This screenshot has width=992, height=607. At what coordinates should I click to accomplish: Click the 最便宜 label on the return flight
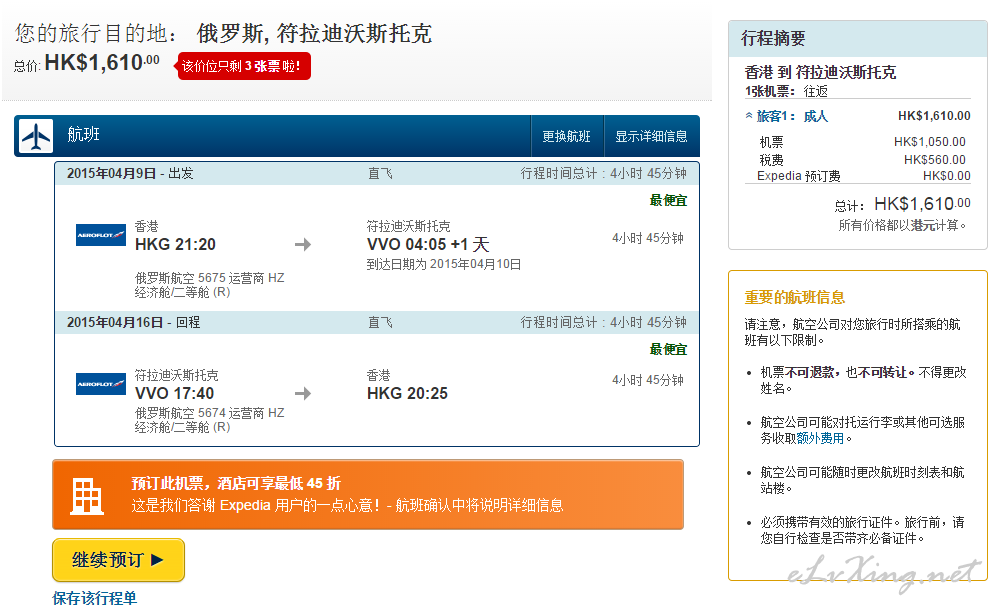pos(668,349)
